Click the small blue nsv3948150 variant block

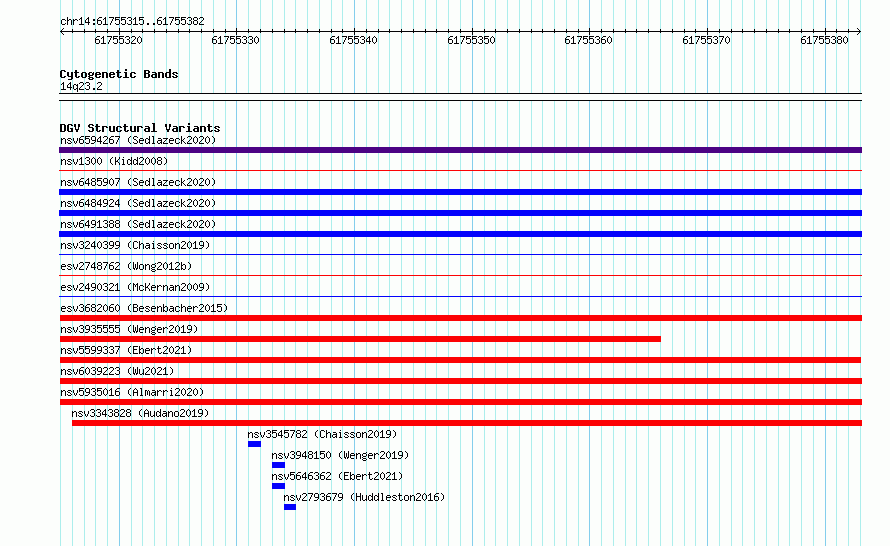point(278,465)
